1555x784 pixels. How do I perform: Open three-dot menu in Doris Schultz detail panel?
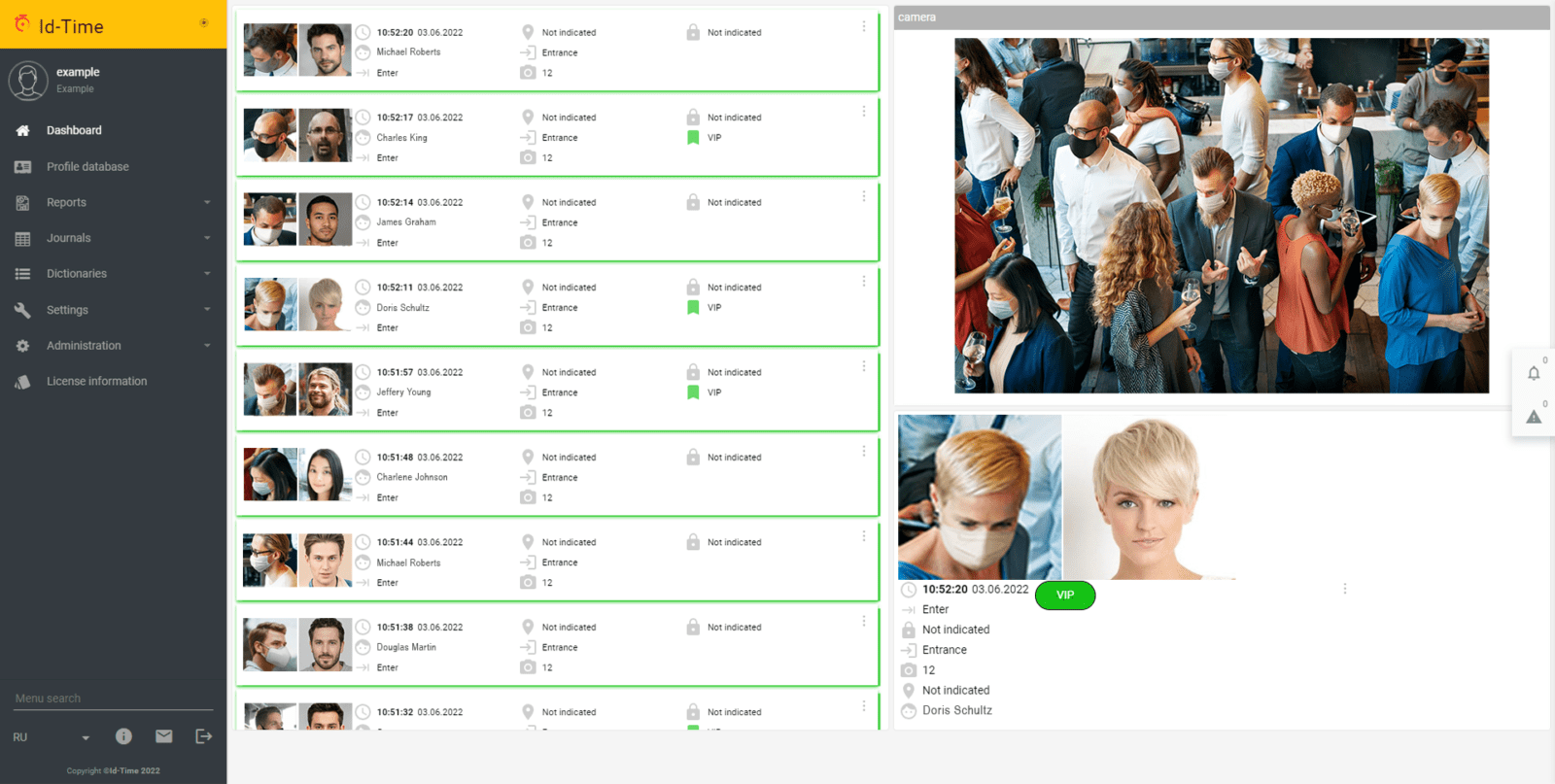pyautogui.click(x=1345, y=589)
